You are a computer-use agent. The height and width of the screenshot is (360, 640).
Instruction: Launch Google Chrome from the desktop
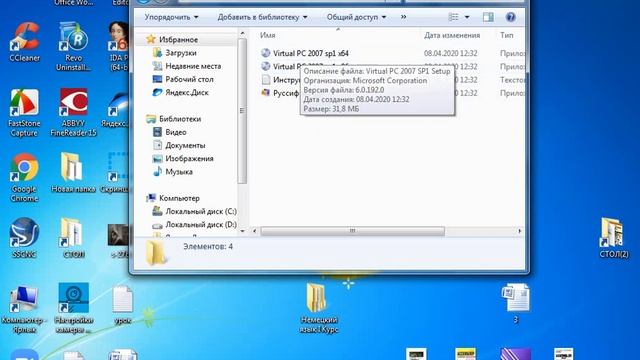click(24, 178)
